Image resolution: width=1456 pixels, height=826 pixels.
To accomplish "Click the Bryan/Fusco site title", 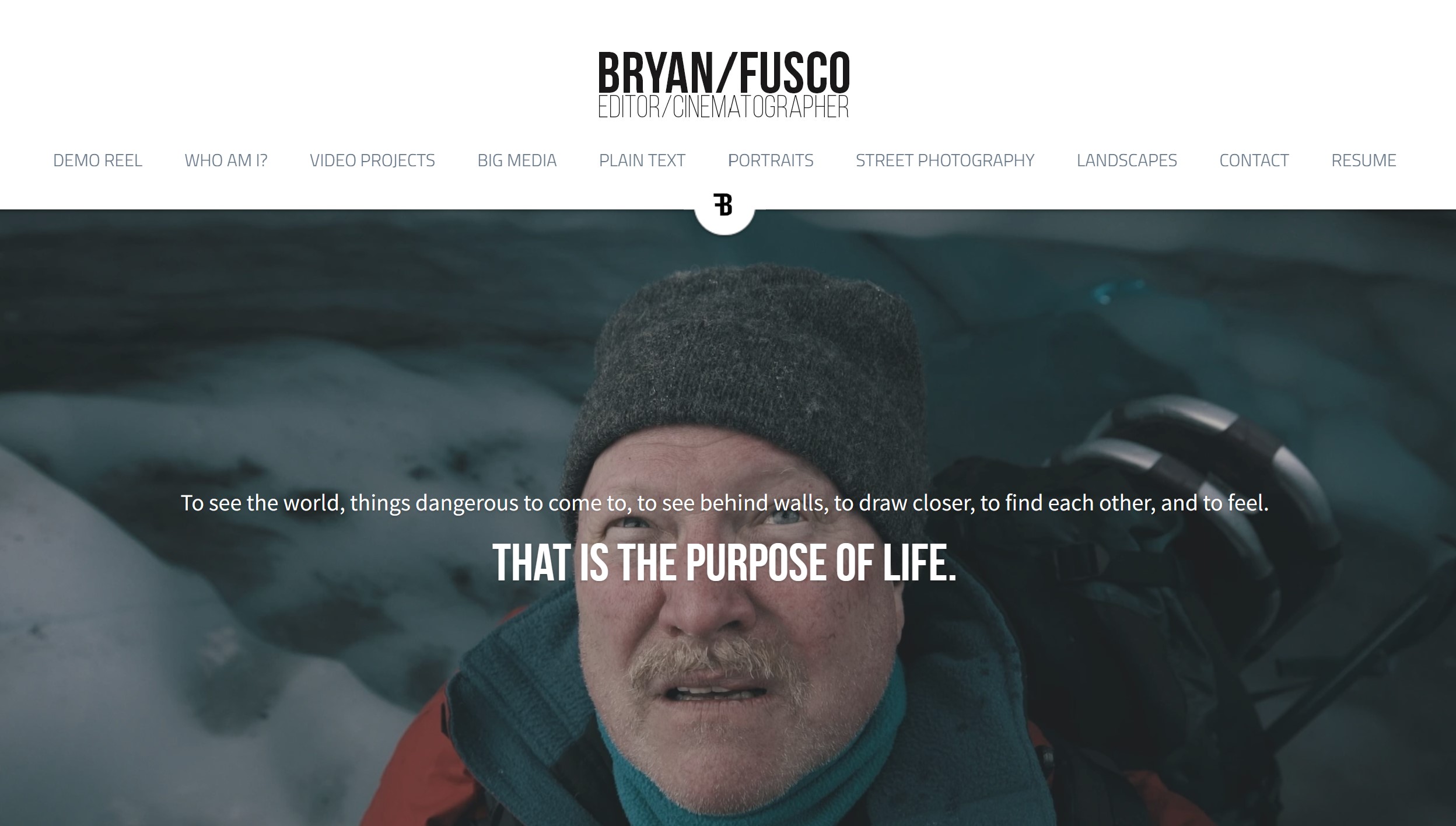I will pyautogui.click(x=724, y=72).
